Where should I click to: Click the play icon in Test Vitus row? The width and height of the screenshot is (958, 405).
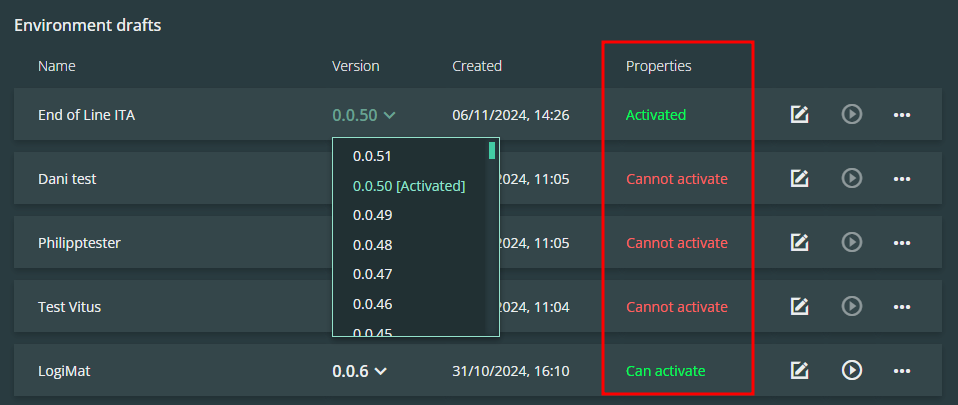(852, 306)
